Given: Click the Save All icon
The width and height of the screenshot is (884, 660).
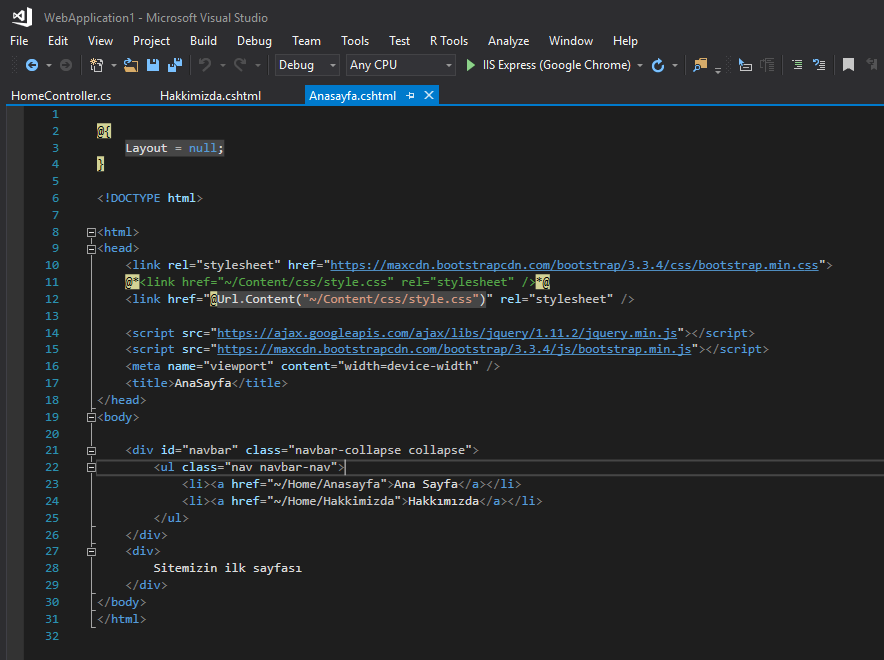Looking at the screenshot, I should tap(175, 65).
